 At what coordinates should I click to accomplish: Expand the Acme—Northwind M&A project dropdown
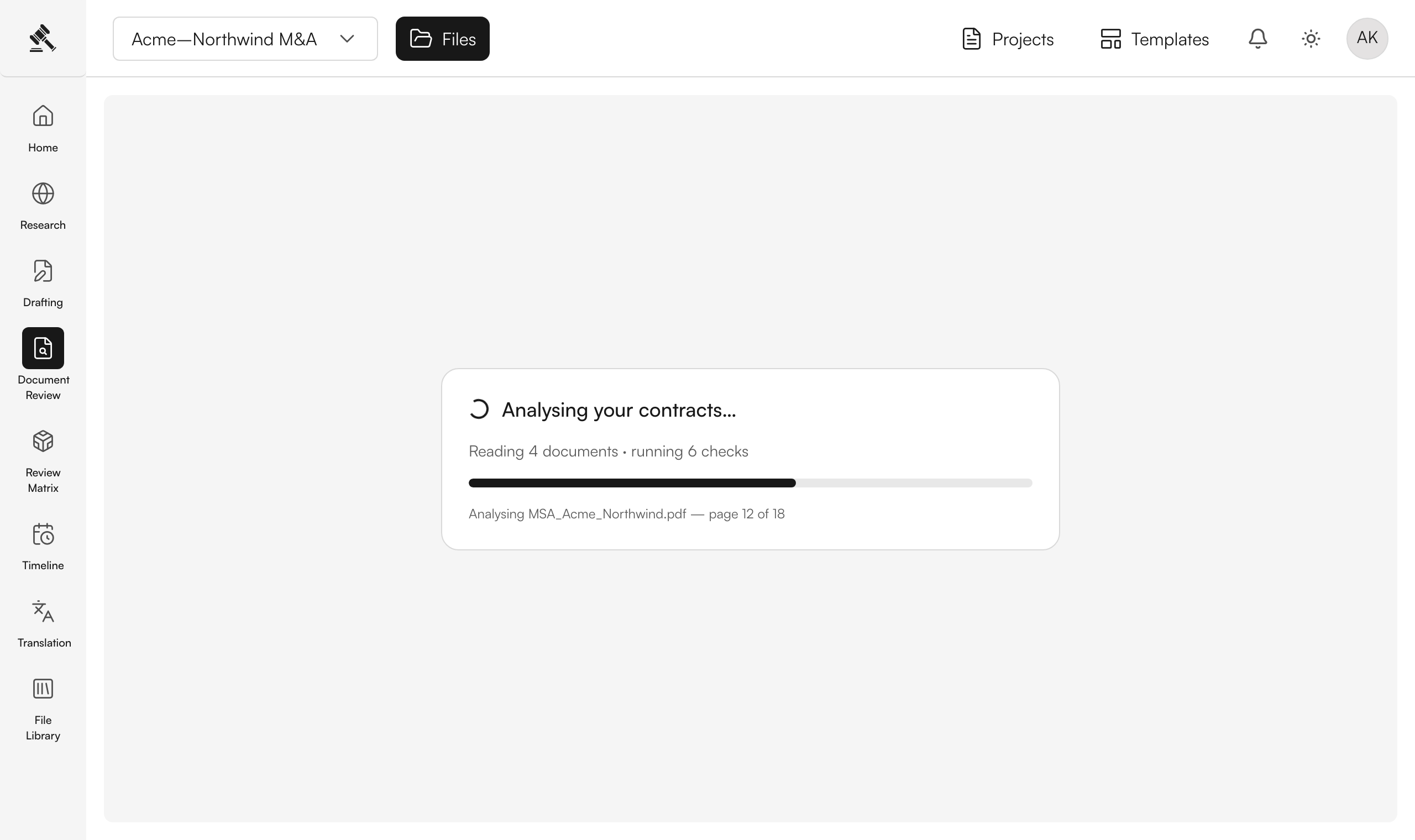coord(245,39)
